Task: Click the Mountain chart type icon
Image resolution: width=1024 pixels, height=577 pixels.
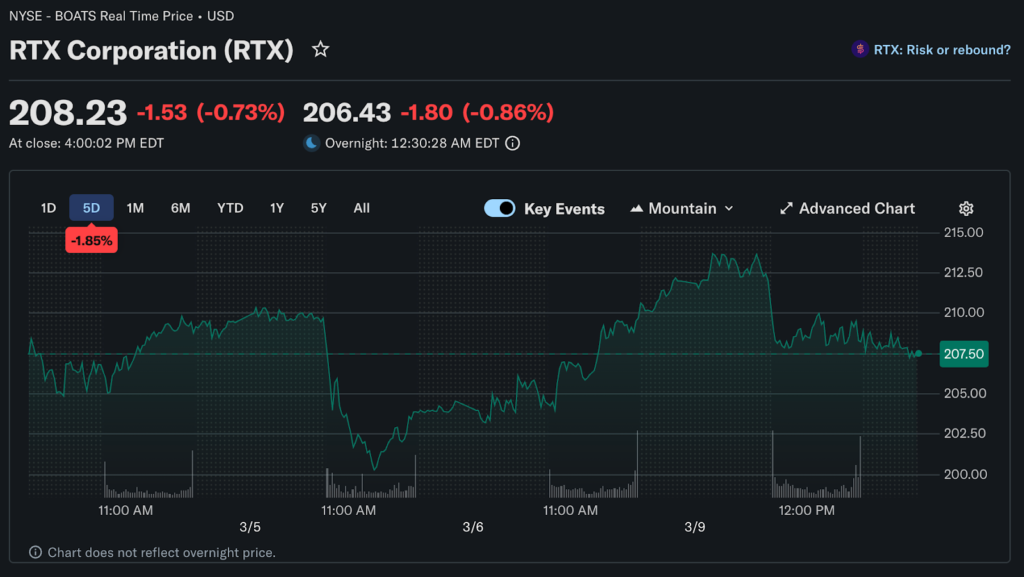Action: click(637, 208)
